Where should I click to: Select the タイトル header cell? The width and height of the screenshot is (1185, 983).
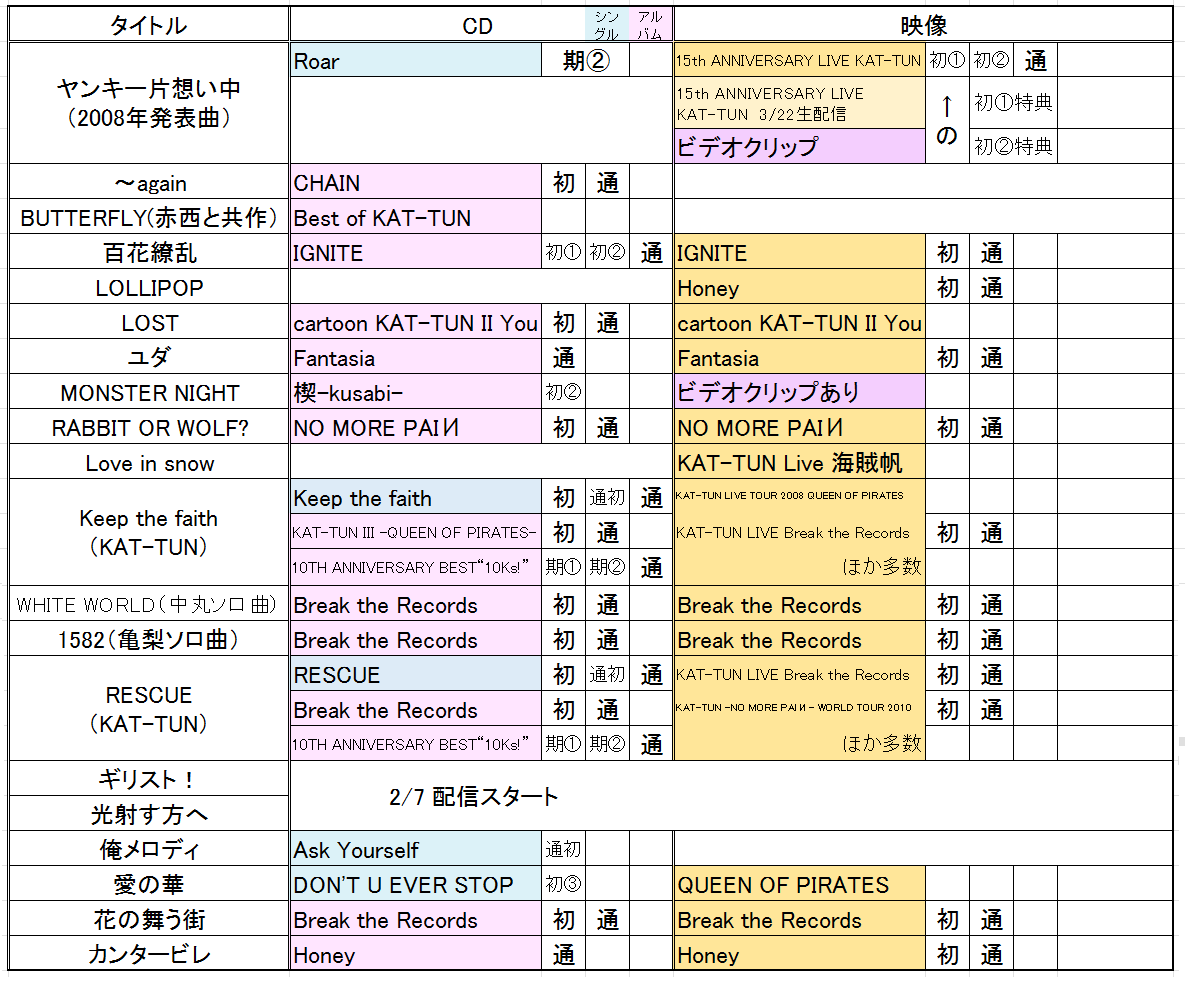(x=149, y=25)
